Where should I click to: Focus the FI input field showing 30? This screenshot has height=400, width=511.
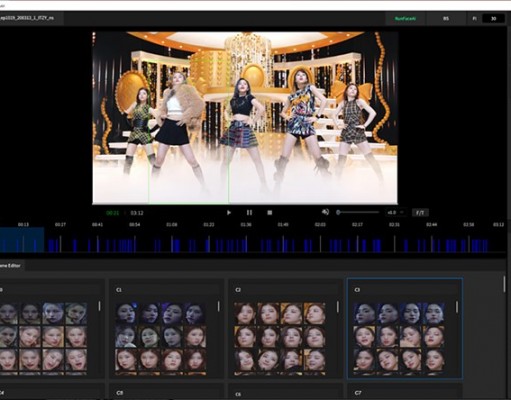[493, 19]
